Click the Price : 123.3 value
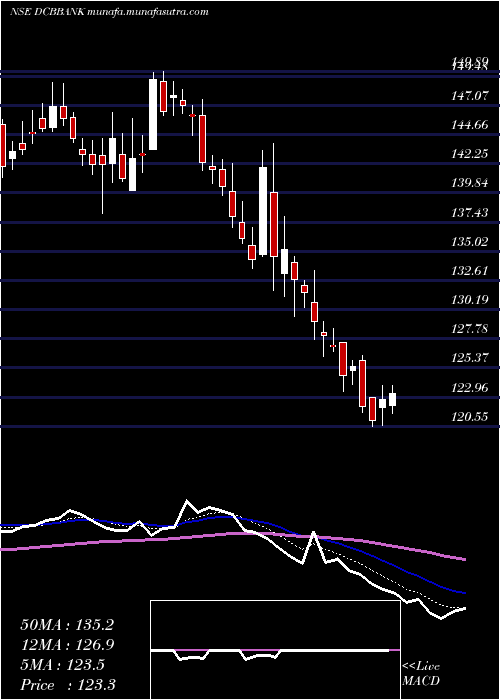 click(x=68, y=685)
